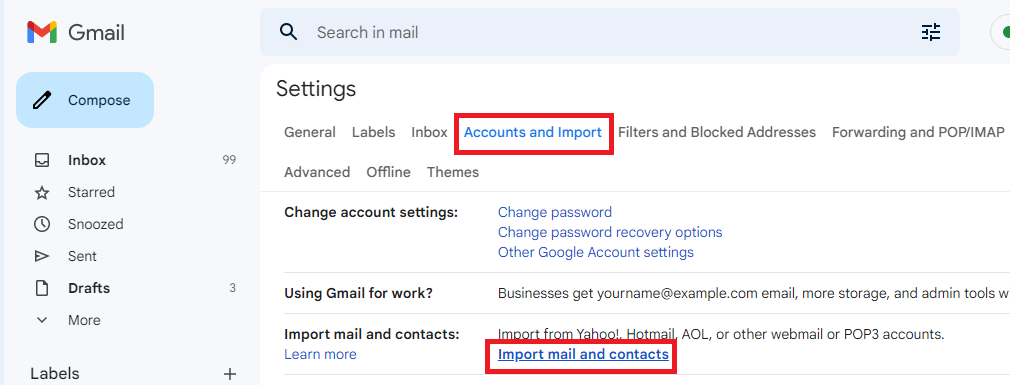Screen dimensions: 1010x385
Task: Open search options filter icon
Action: [x=931, y=32]
